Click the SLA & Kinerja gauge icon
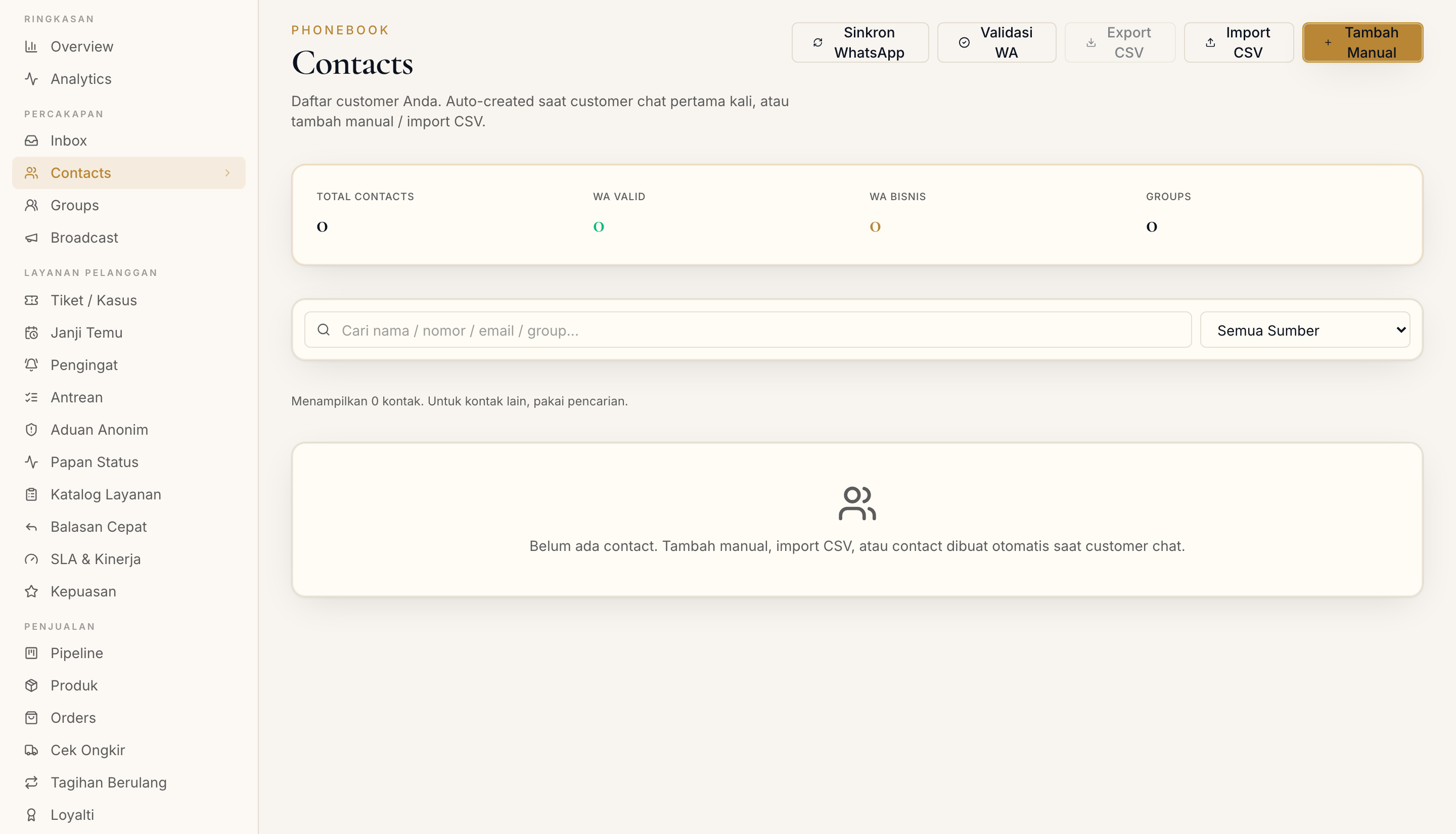Image resolution: width=1456 pixels, height=834 pixels. (31, 559)
